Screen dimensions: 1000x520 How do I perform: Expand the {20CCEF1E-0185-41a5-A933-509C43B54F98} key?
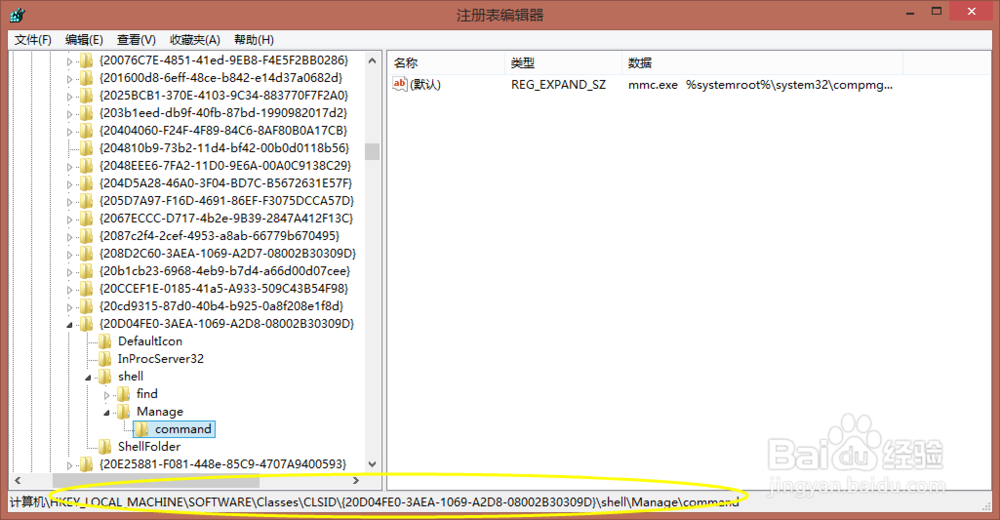(x=70, y=289)
